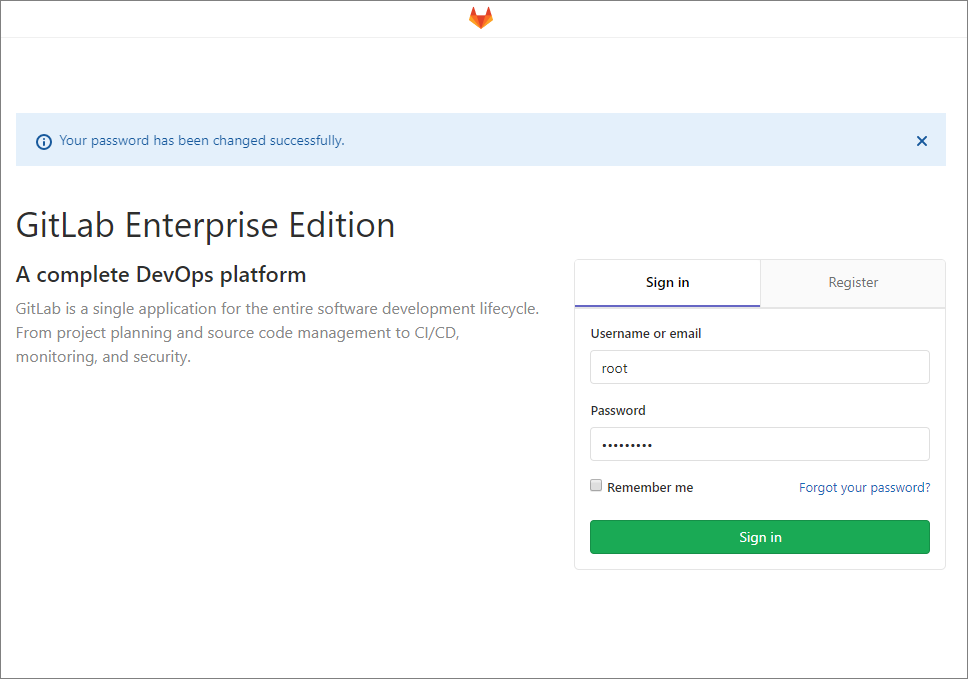Click the password changed successfully message
This screenshot has height=679, width=968.
point(202,141)
